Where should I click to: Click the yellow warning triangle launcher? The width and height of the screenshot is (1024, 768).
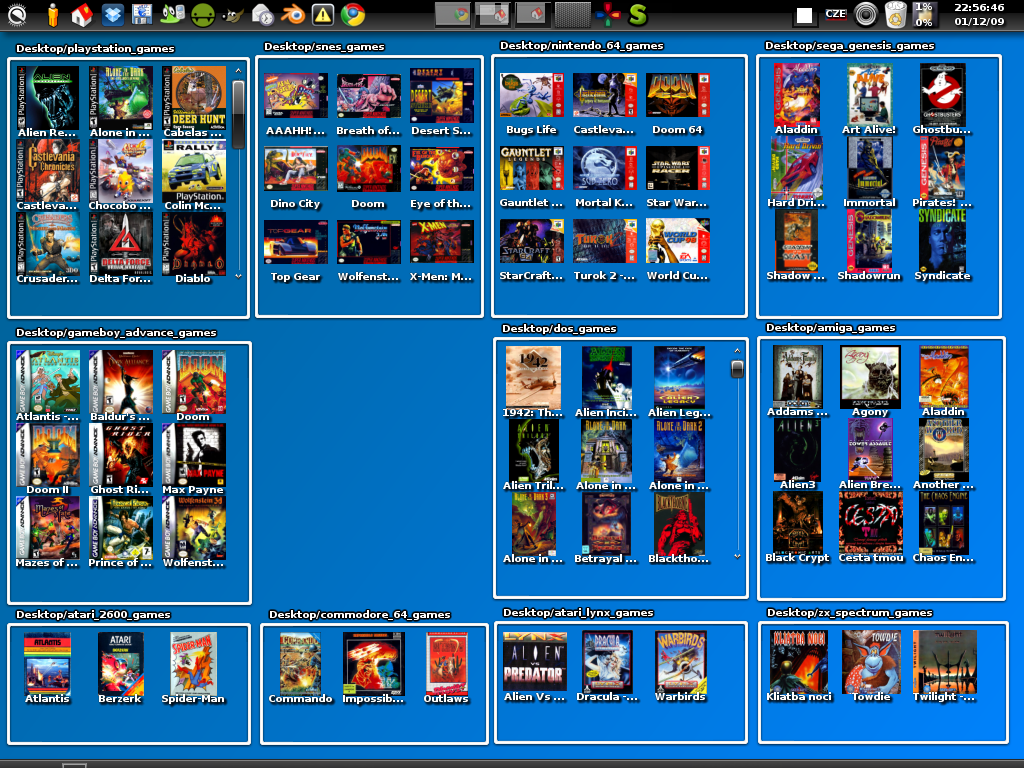pos(323,14)
